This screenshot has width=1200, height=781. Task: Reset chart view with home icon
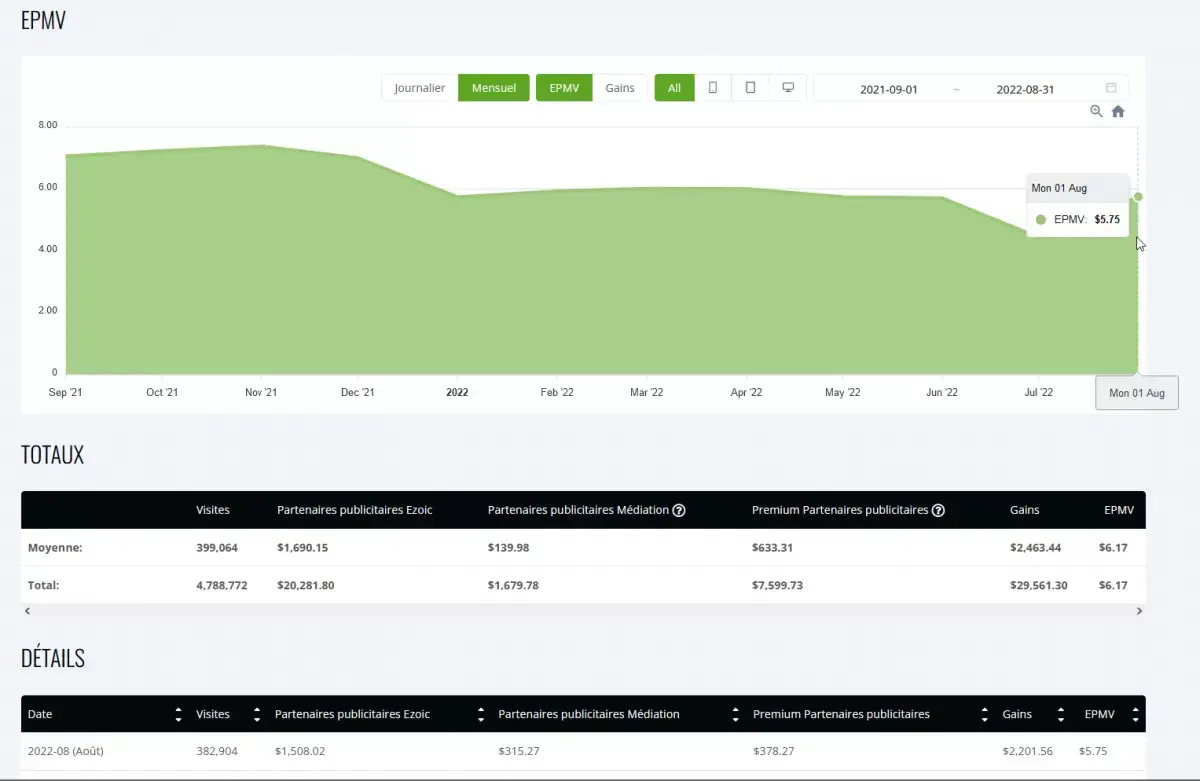point(1118,112)
